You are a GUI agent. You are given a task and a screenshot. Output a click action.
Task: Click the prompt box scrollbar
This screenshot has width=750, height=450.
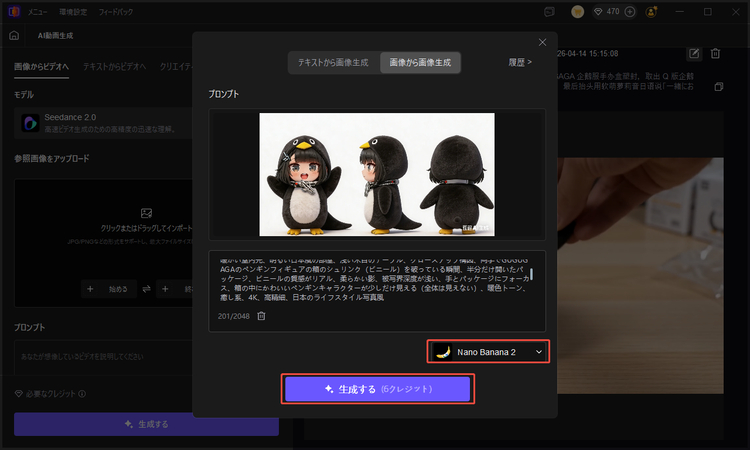(x=531, y=274)
